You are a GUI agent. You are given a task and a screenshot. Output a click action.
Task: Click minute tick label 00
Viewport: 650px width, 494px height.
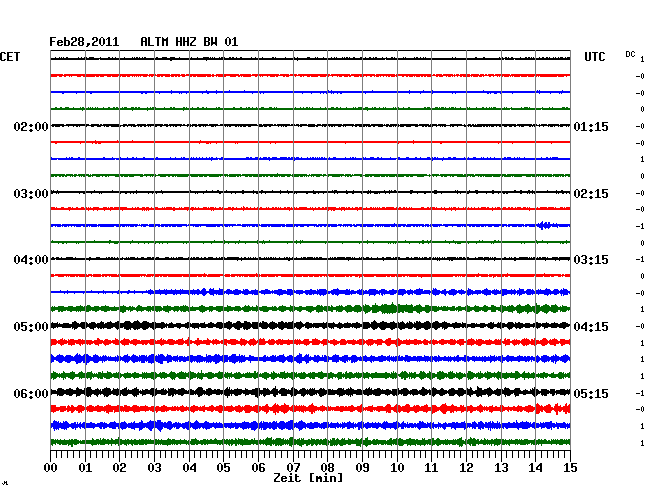51,467
